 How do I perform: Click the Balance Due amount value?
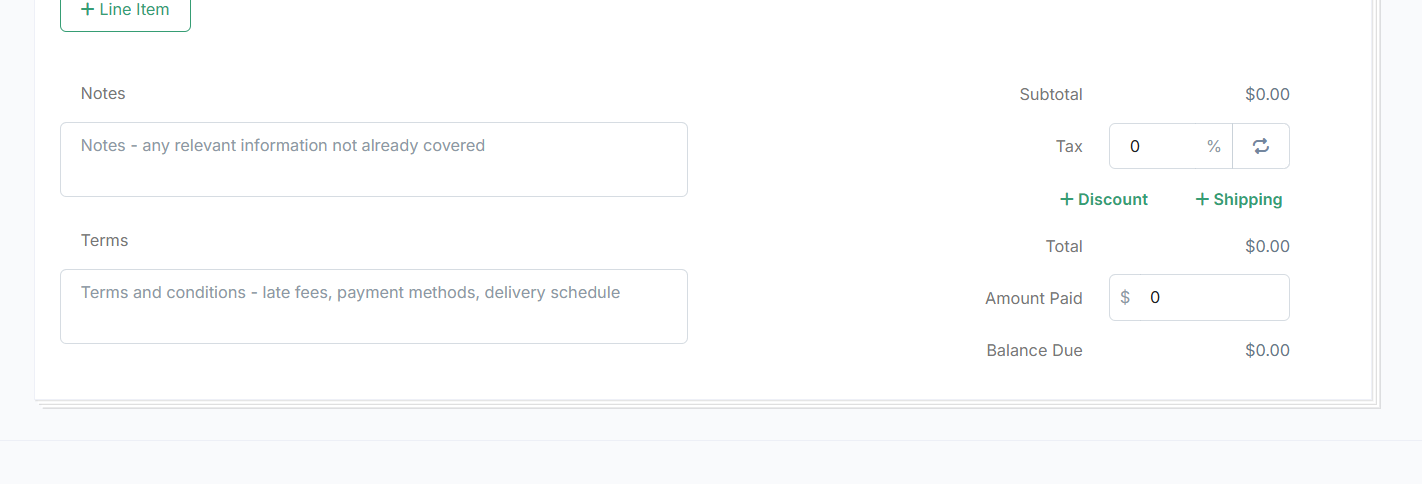1267,350
